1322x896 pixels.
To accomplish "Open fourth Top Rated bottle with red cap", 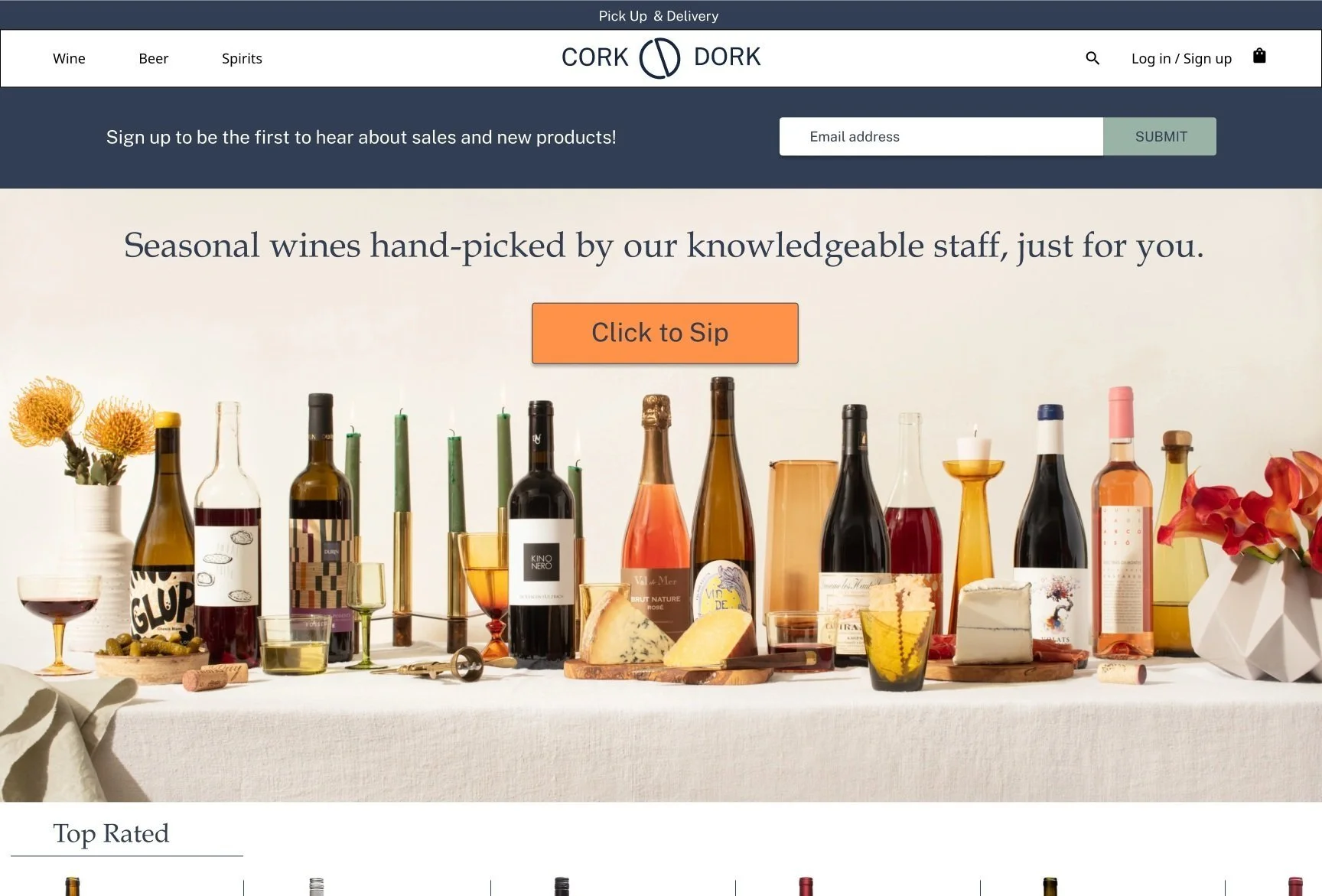I will pos(806,887).
